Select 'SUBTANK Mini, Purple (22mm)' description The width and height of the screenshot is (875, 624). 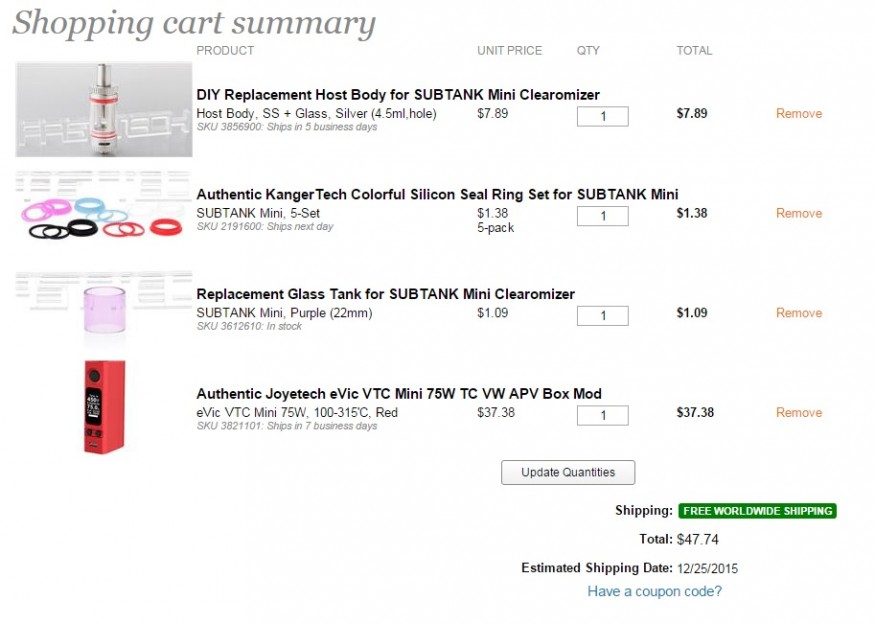[284, 313]
